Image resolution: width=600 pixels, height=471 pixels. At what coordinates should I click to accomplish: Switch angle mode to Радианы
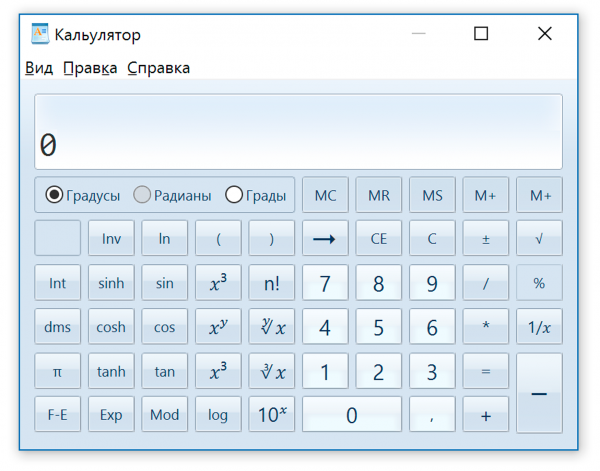142,195
